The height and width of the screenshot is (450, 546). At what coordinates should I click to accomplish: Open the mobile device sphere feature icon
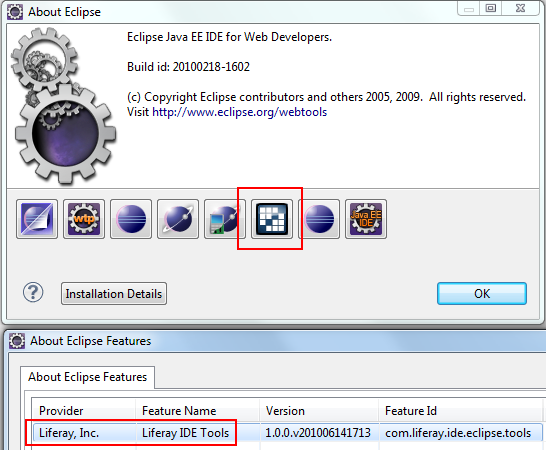pyautogui.click(x=225, y=219)
